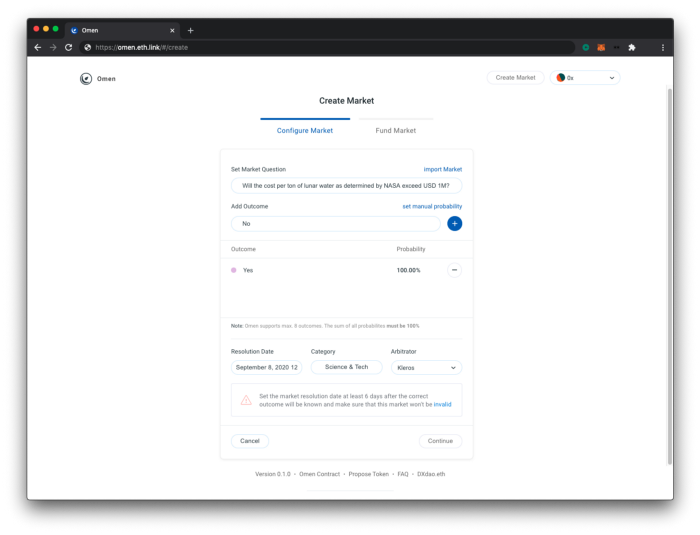Open a new browser tab with plus
The image size is (700, 535).
pos(191,30)
